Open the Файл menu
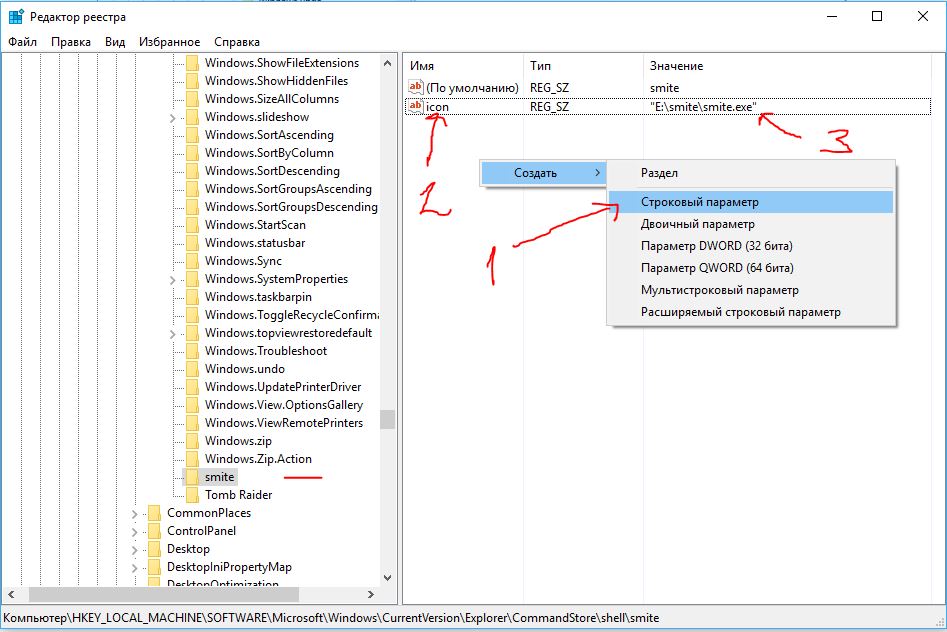 pos(22,42)
